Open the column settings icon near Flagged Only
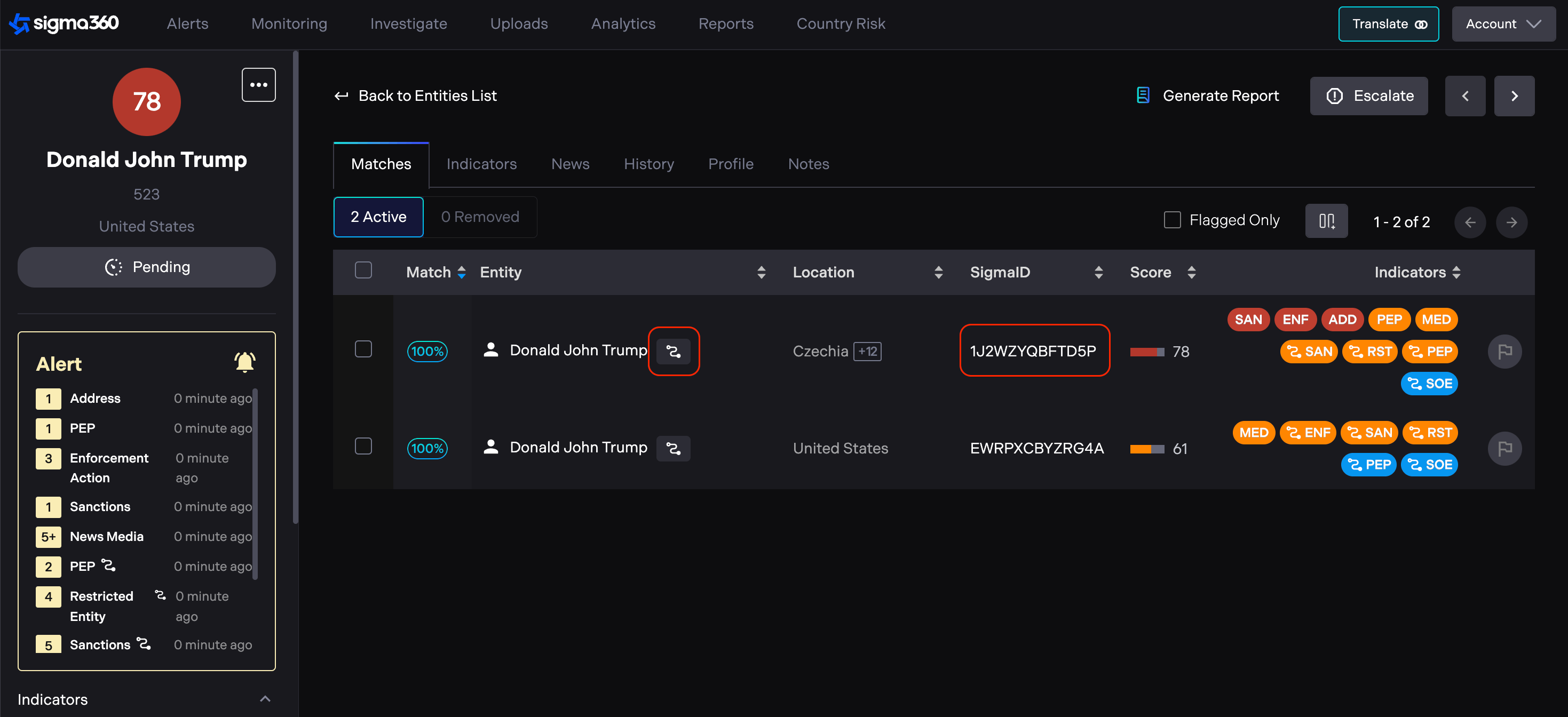The height and width of the screenshot is (717, 1568). click(x=1326, y=221)
